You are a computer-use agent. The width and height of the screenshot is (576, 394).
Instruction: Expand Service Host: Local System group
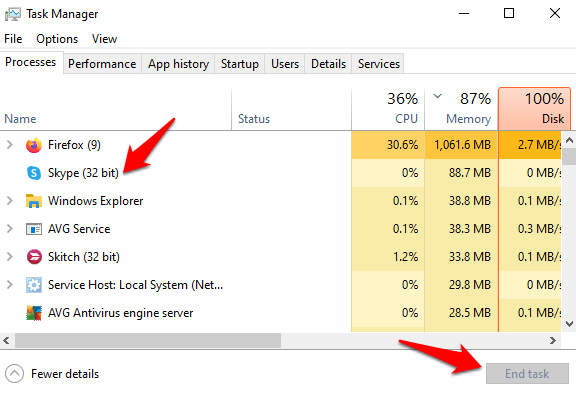coord(10,285)
